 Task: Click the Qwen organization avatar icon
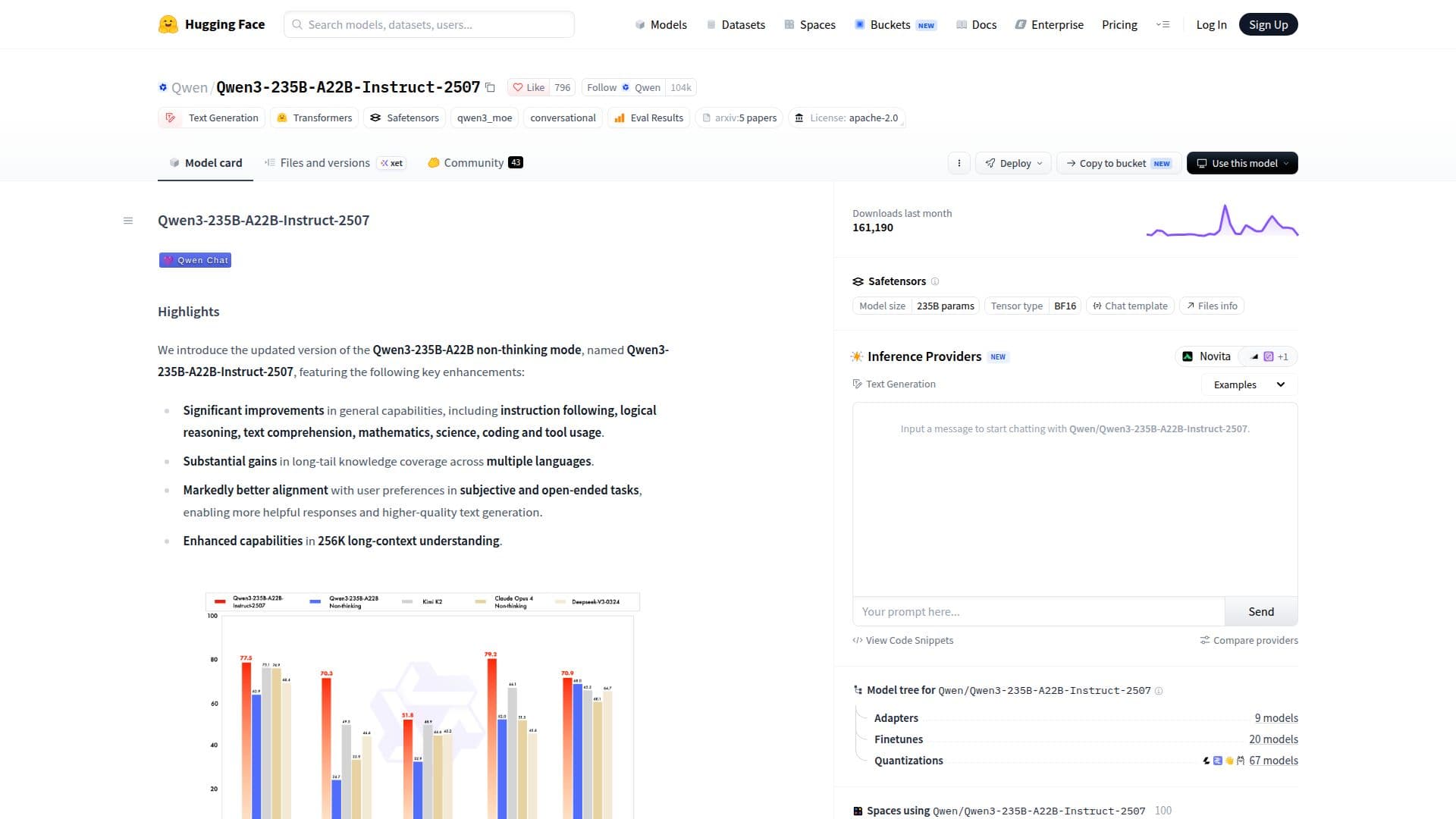tap(162, 87)
